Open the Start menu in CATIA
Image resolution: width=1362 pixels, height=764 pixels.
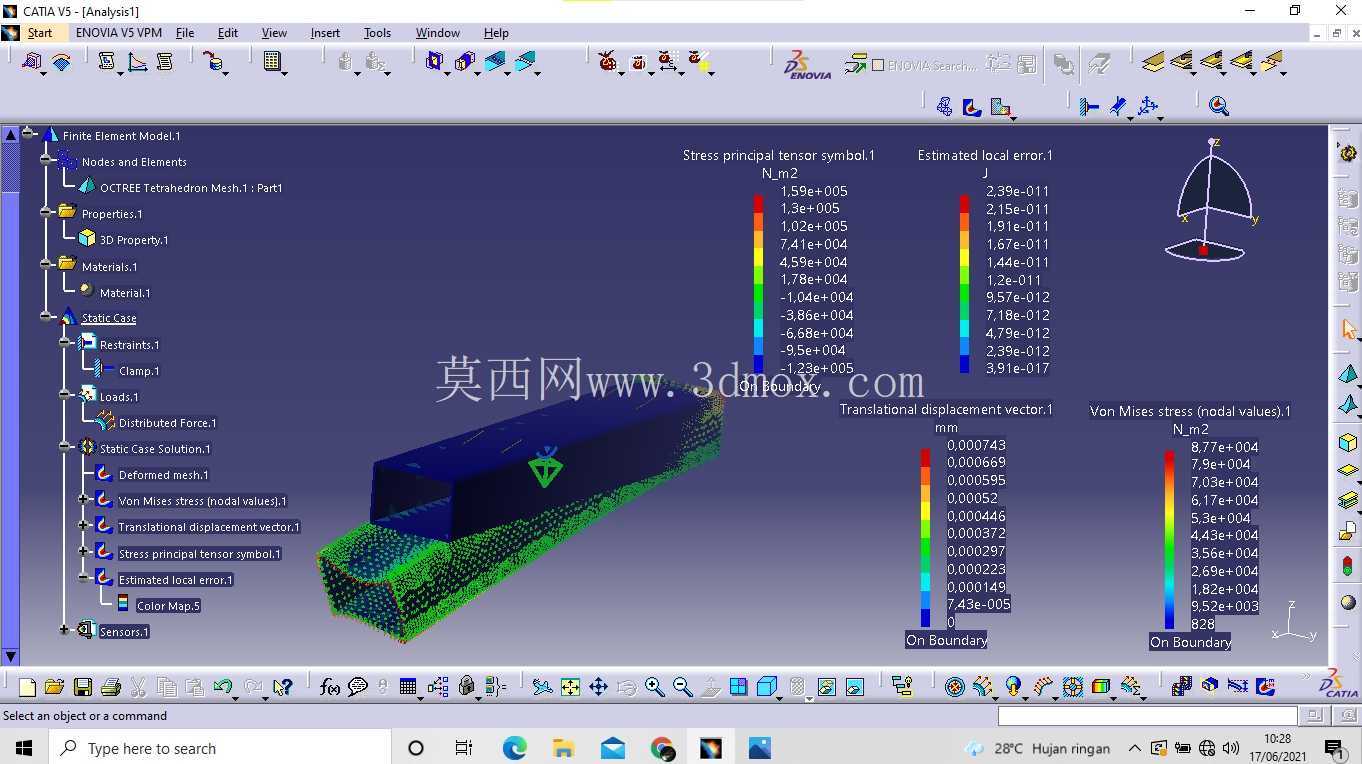coord(40,33)
